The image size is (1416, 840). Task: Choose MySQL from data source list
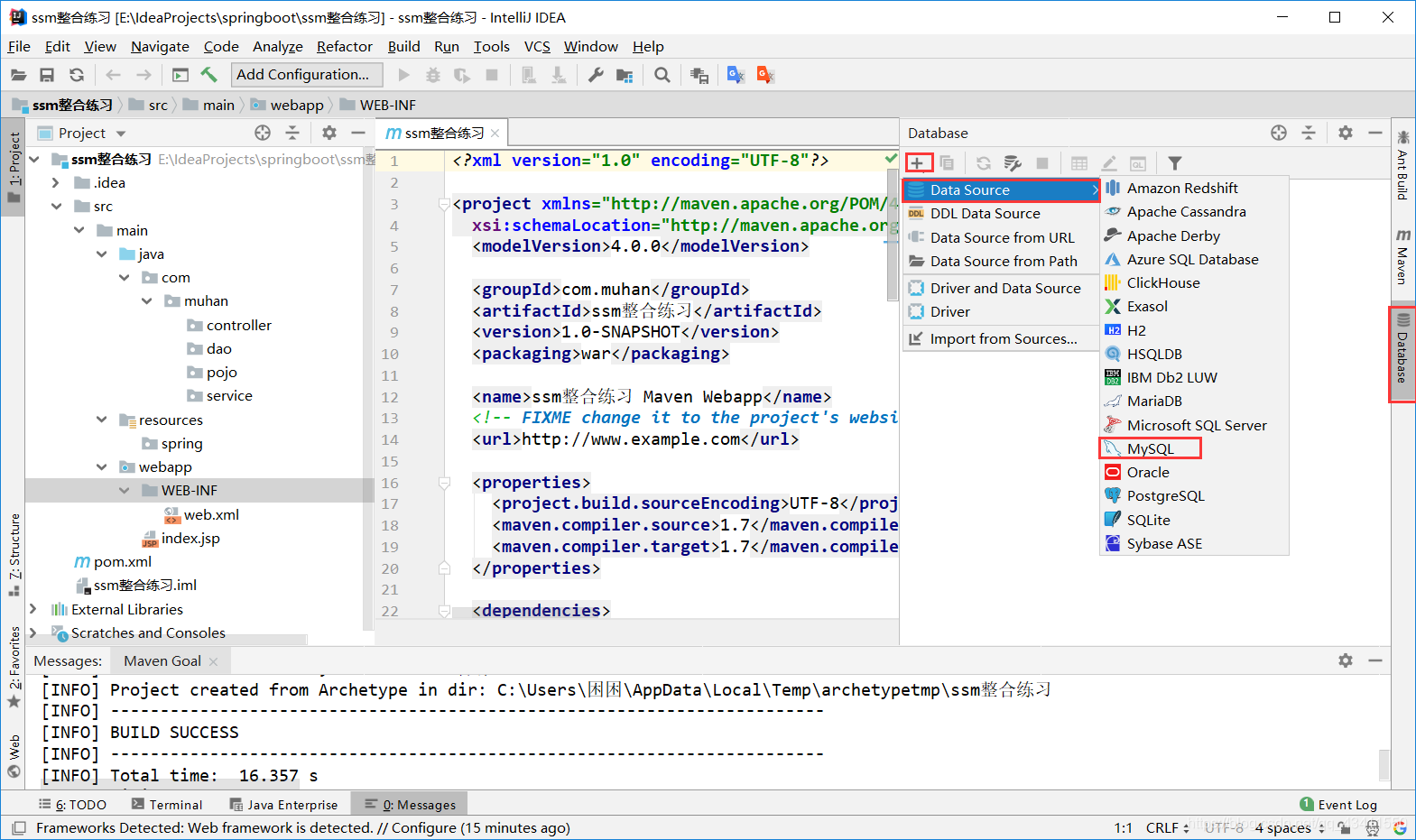(x=1151, y=448)
